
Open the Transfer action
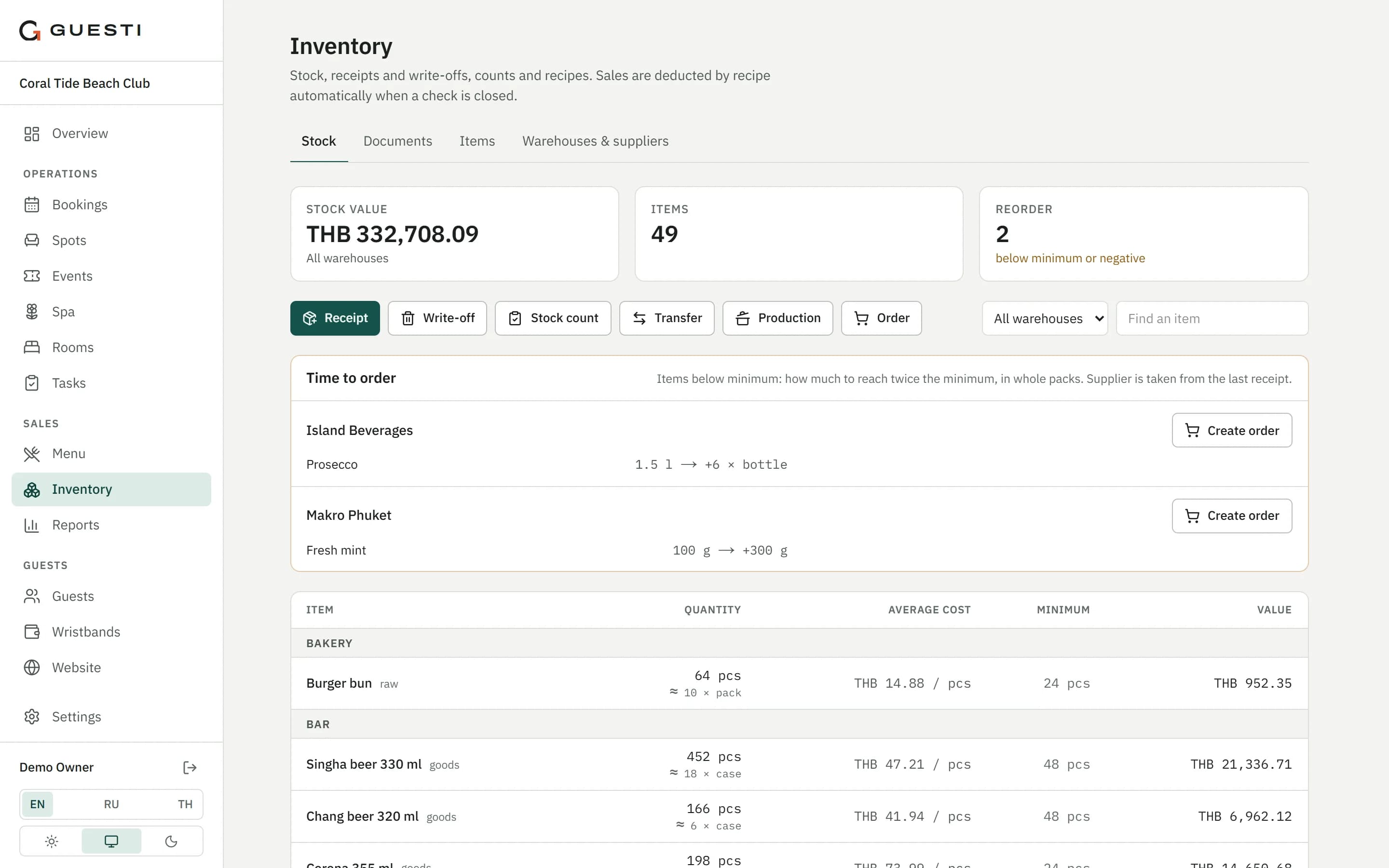click(x=667, y=318)
